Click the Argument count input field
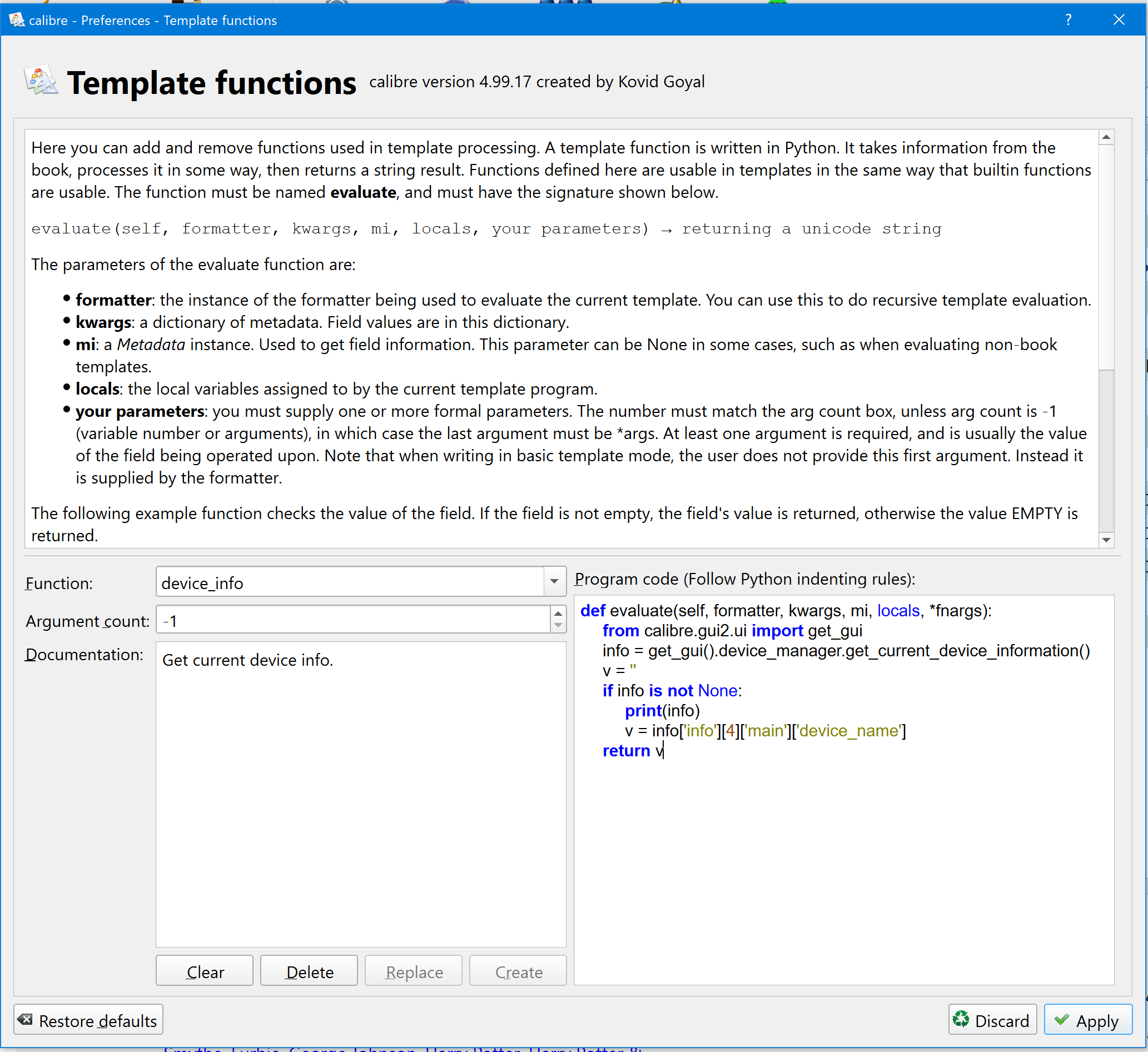Viewport: 1148px width, 1052px height. click(x=353, y=619)
